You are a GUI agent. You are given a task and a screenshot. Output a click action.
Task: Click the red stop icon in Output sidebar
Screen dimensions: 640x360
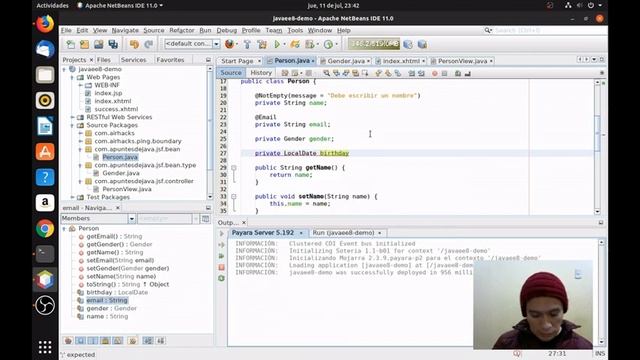click(222, 267)
